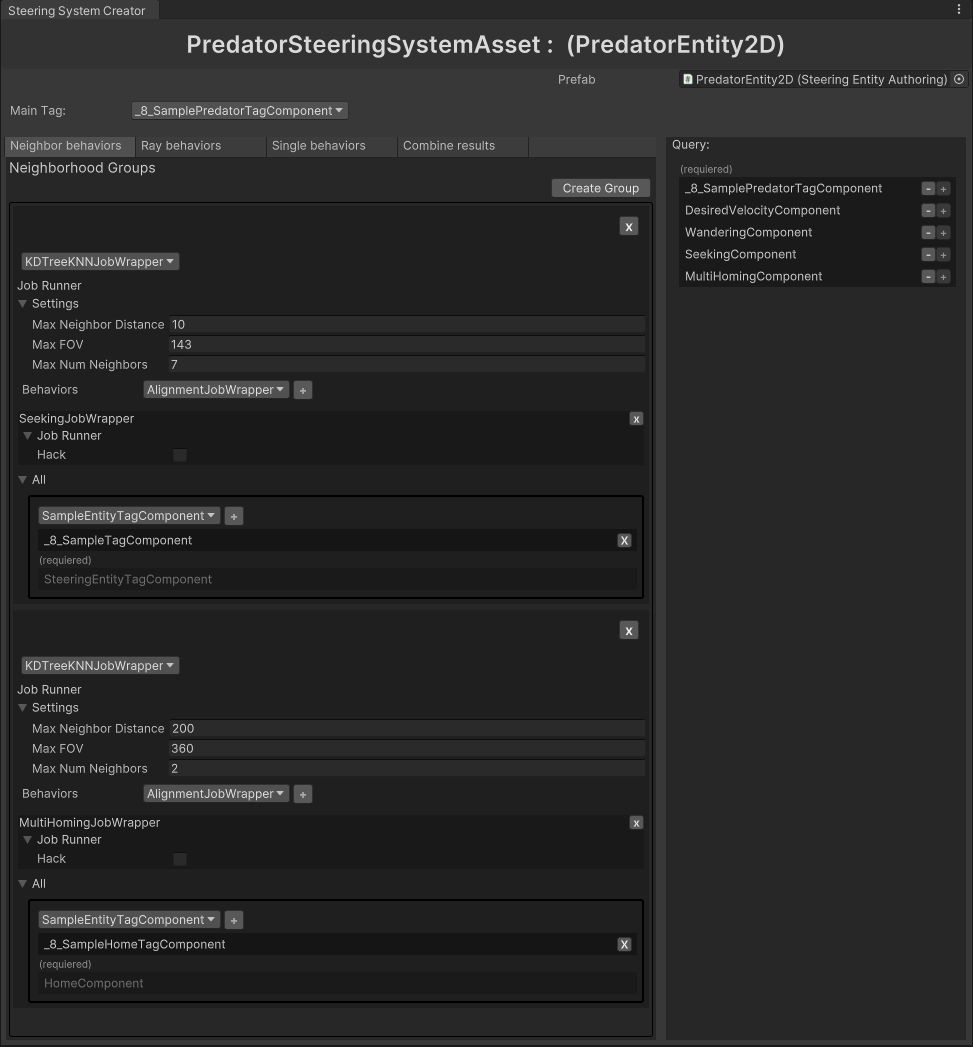
Task: Add behavior with plus beside first AlignmentJobWrapper
Action: pos(303,390)
